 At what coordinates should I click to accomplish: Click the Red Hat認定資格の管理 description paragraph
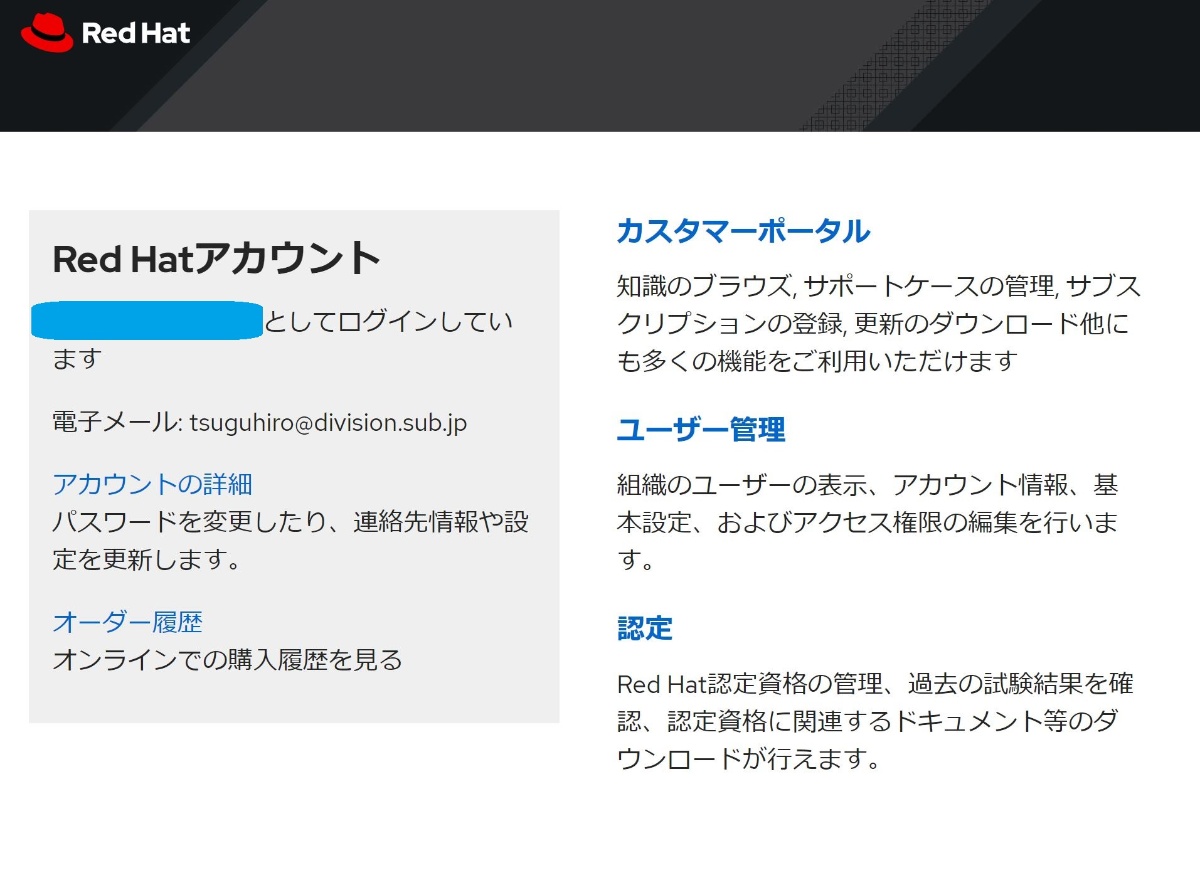pyautogui.click(x=875, y=722)
